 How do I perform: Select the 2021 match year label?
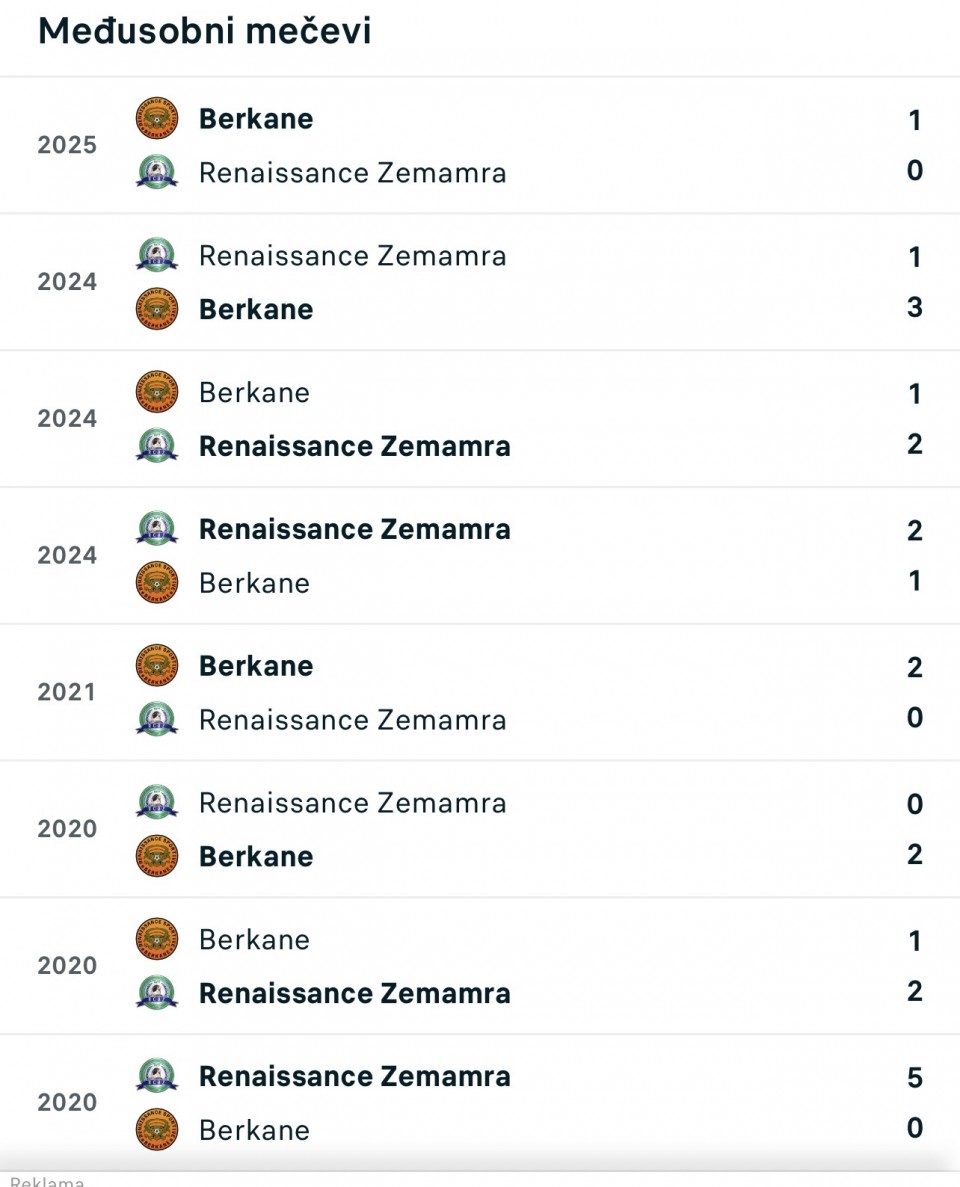(x=67, y=693)
